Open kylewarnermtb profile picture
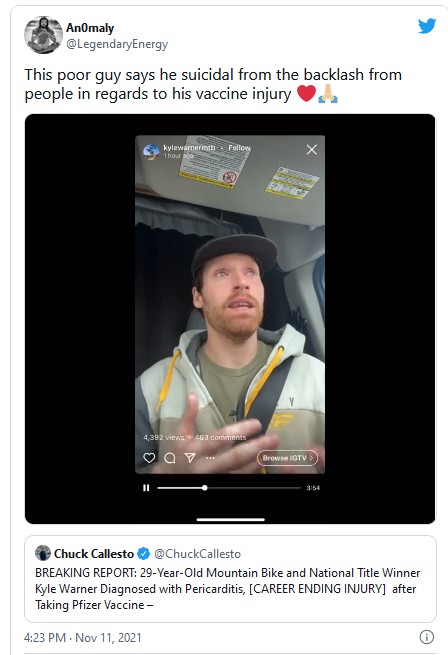 151,151
